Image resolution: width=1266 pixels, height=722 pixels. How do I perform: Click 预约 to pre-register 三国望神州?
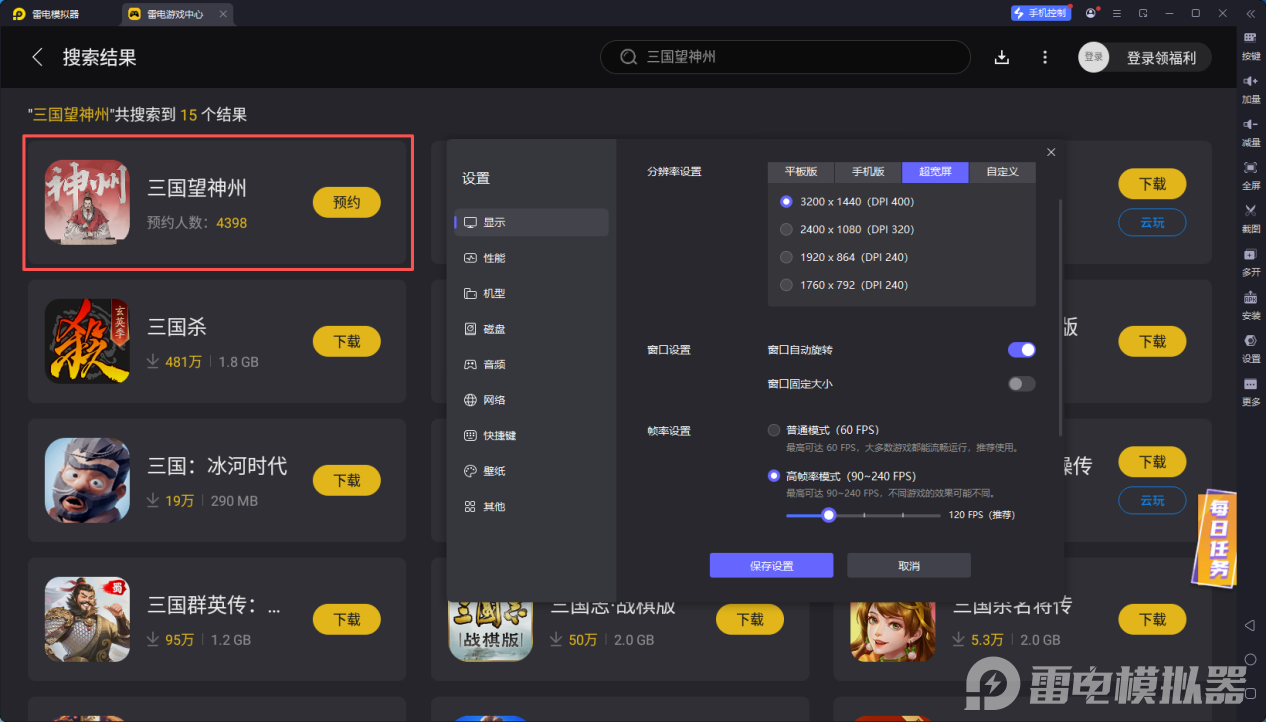[x=346, y=202]
